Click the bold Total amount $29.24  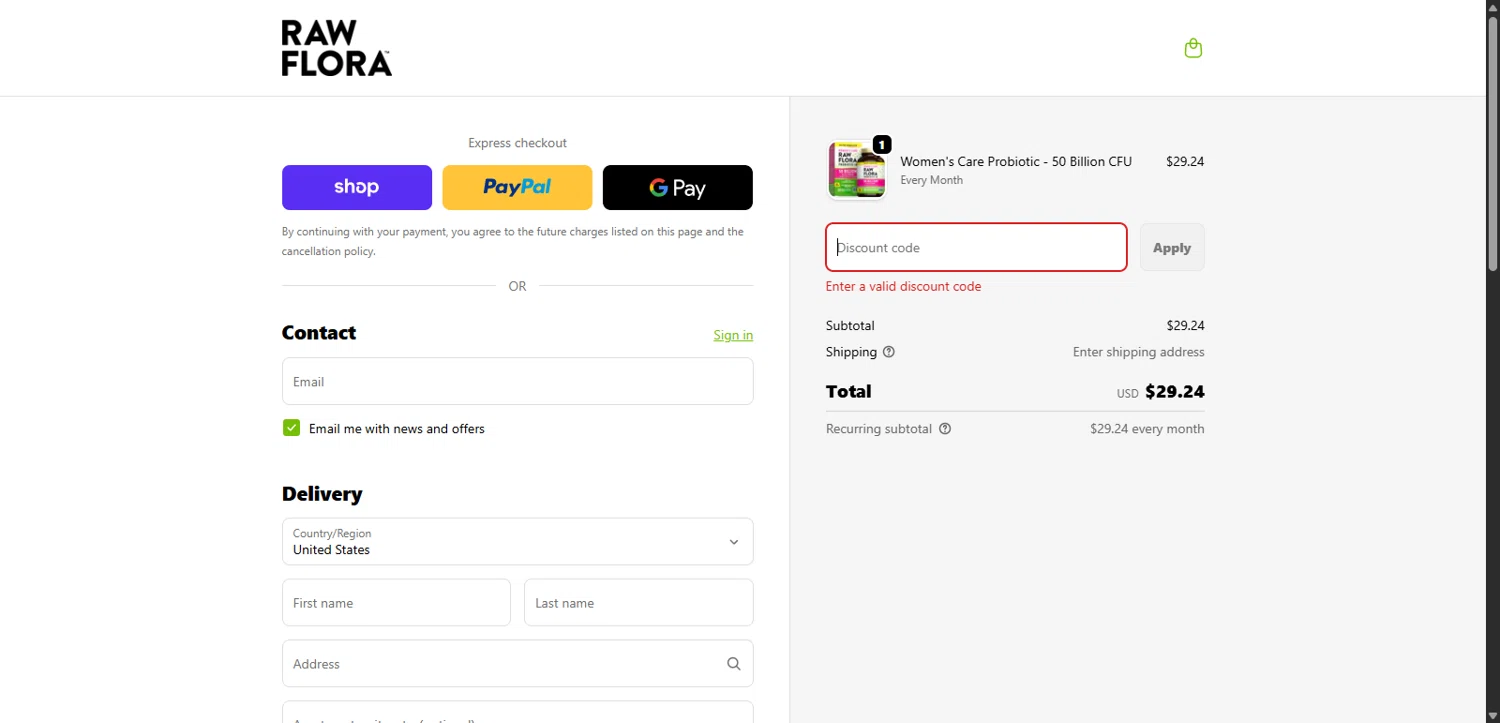(1174, 391)
